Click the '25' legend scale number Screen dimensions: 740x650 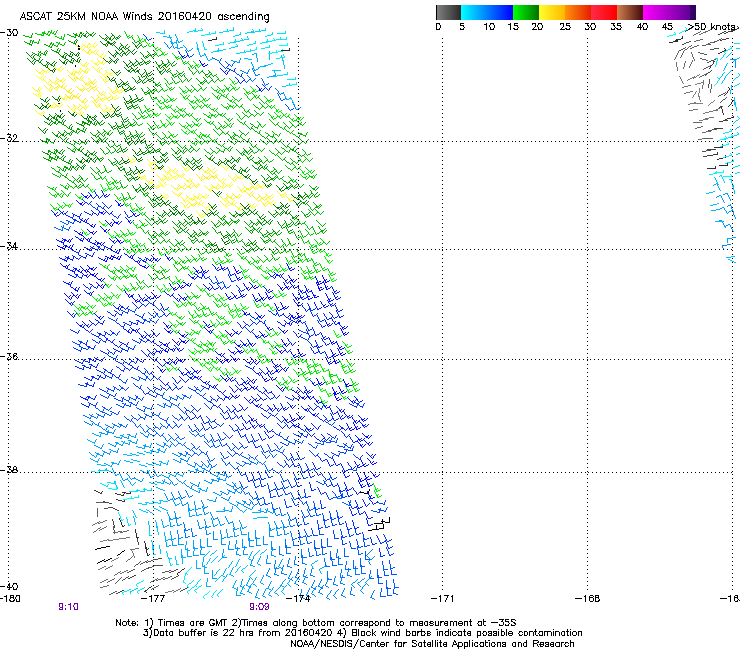coord(565,26)
